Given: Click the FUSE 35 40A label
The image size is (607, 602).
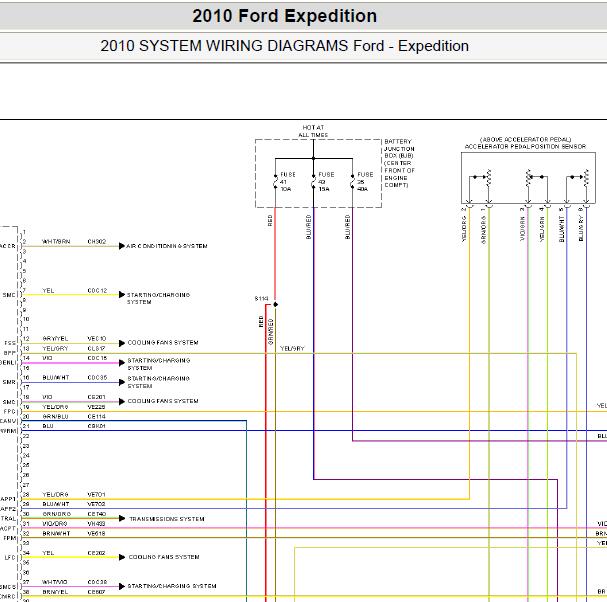Looking at the screenshot, I should 365,182.
